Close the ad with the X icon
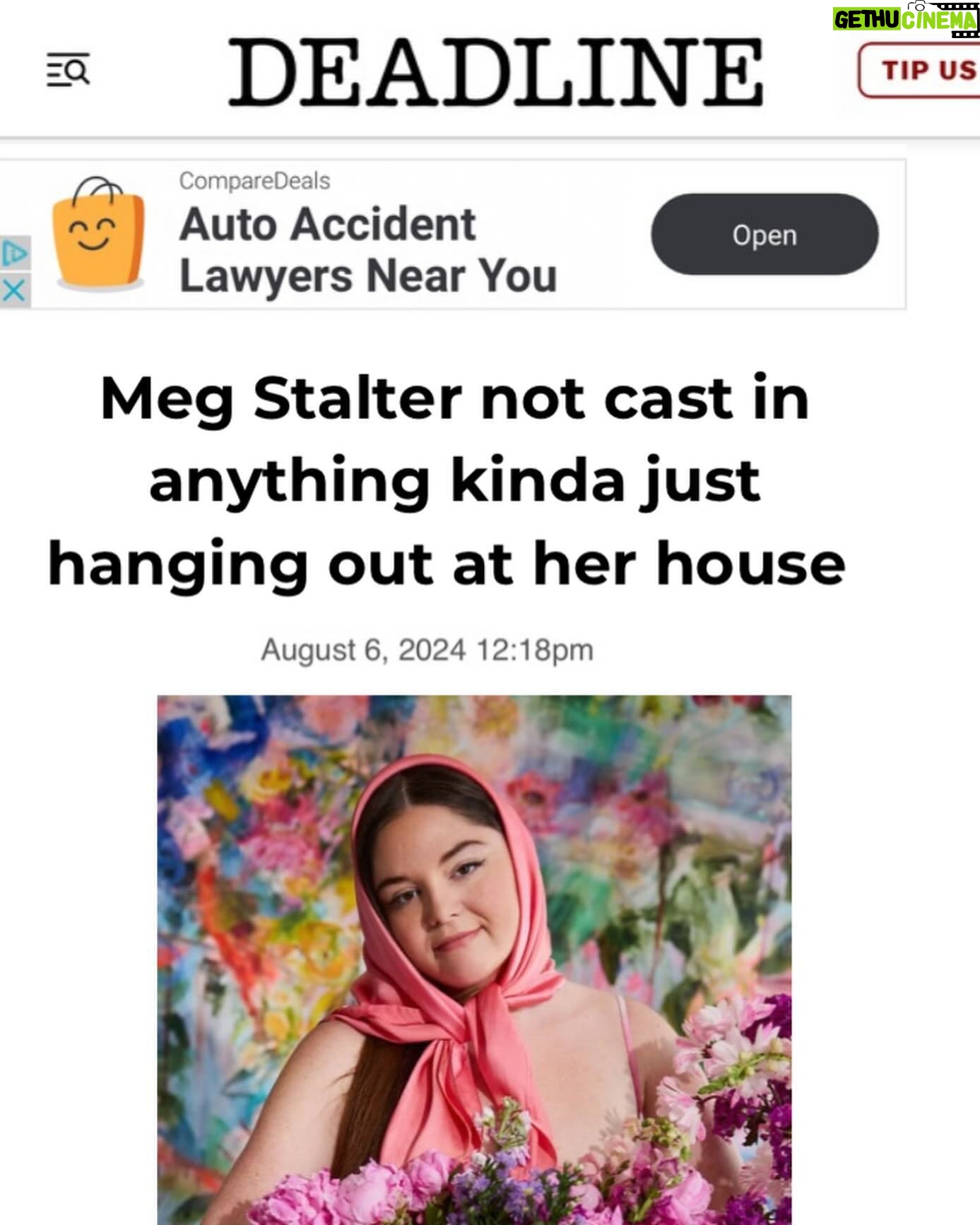The image size is (980, 1225). click(x=15, y=290)
